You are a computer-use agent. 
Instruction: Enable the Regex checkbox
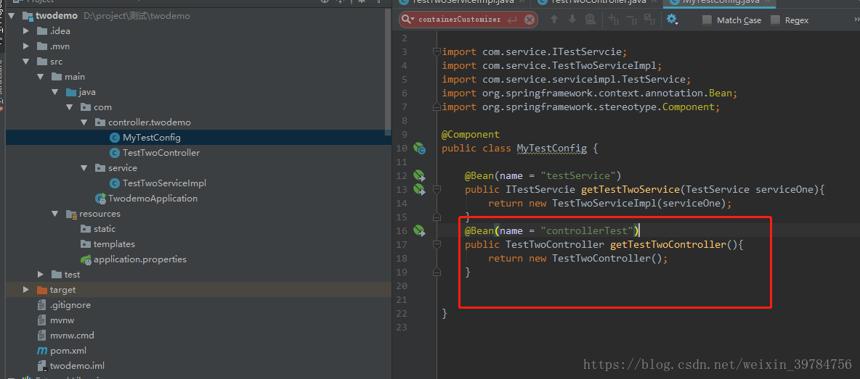tap(775, 20)
